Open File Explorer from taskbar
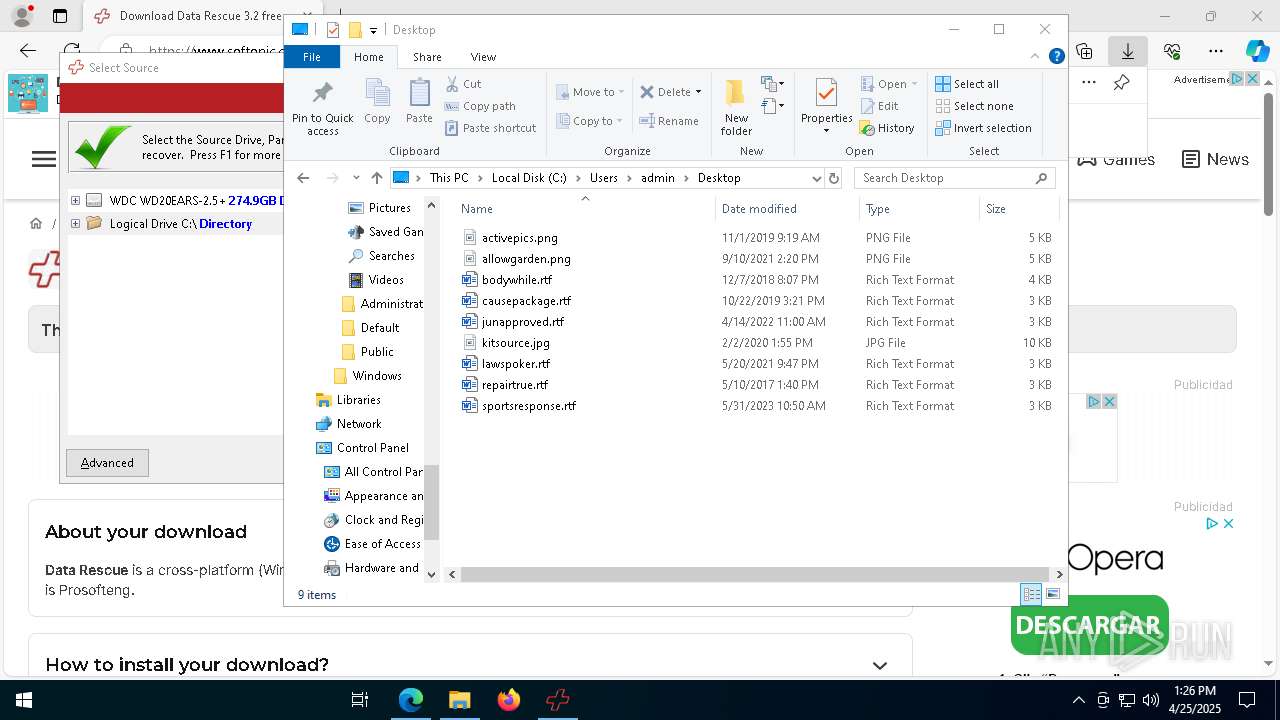The height and width of the screenshot is (720, 1280). tap(459, 700)
